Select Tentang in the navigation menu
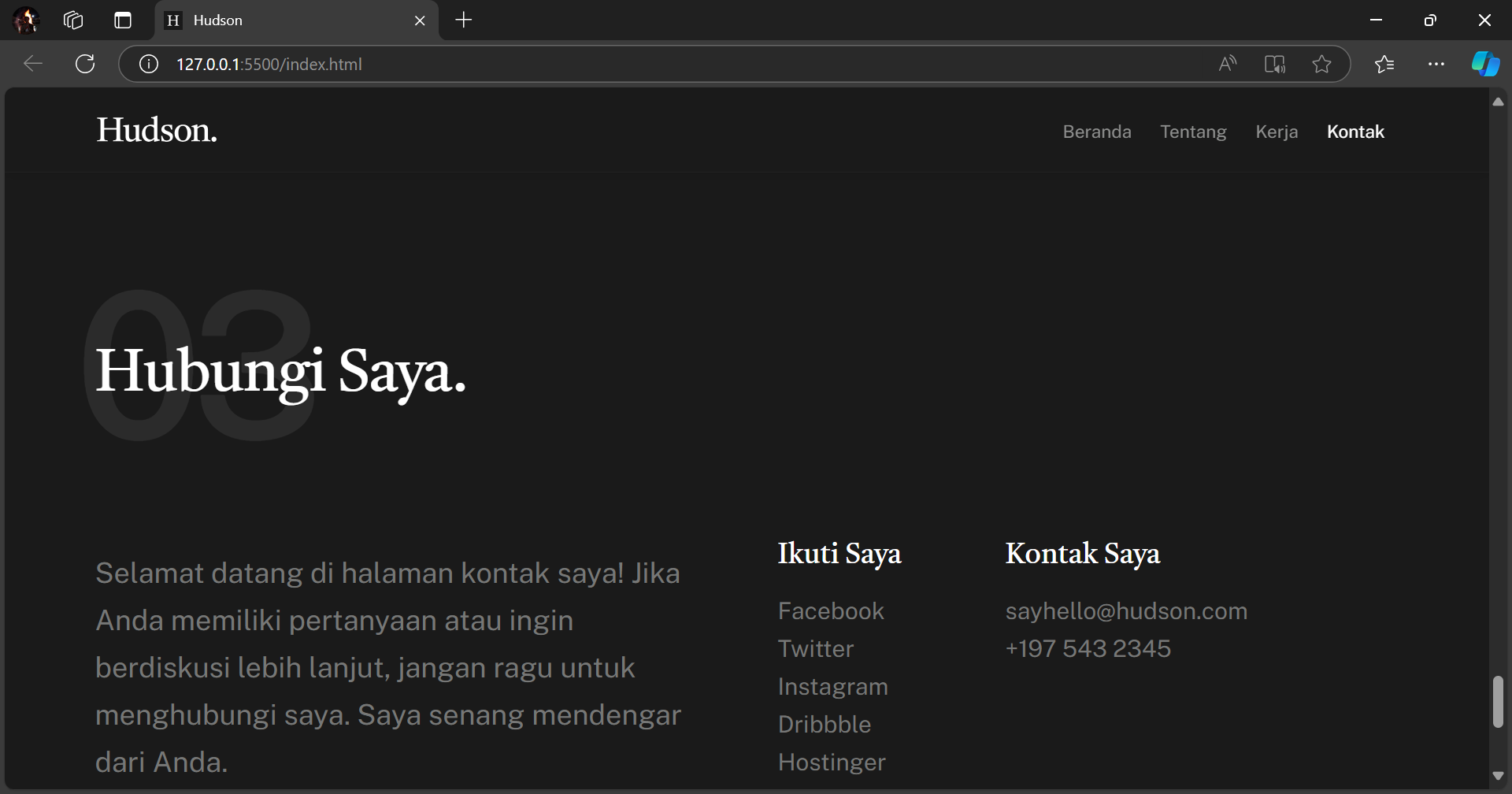Viewport: 1512px width, 794px height. click(x=1193, y=132)
